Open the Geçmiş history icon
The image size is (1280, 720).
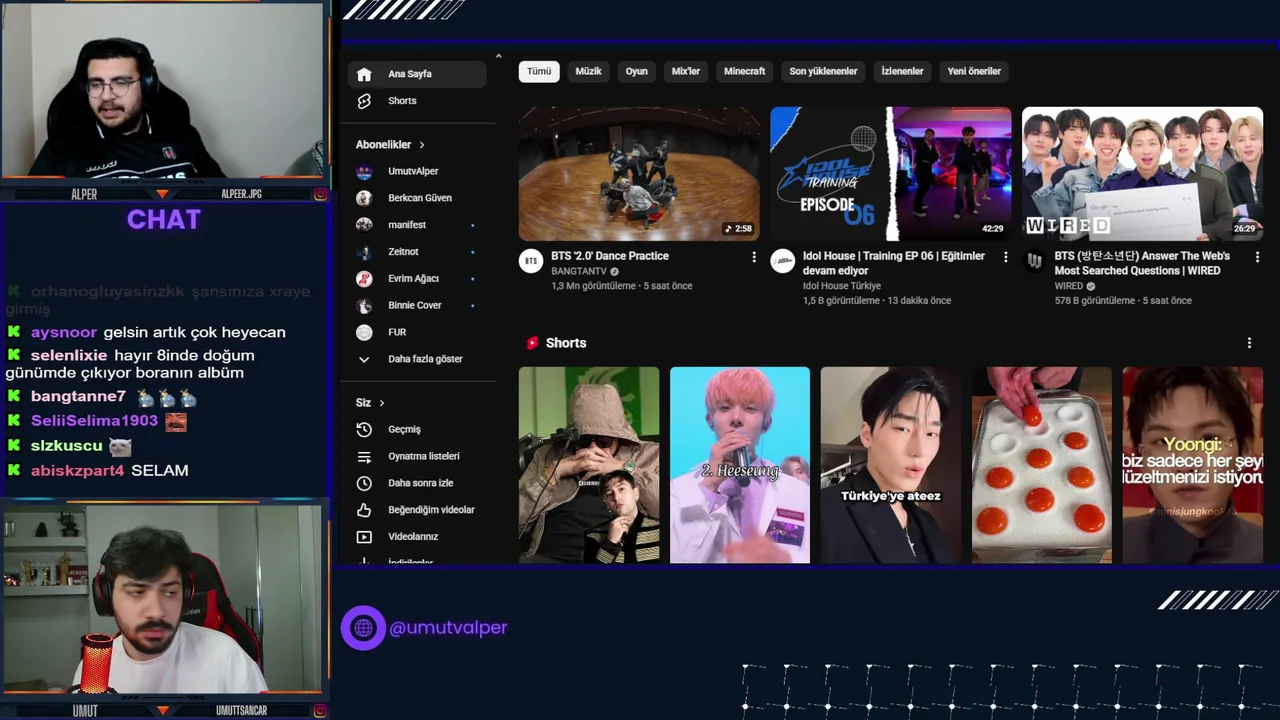pos(364,429)
